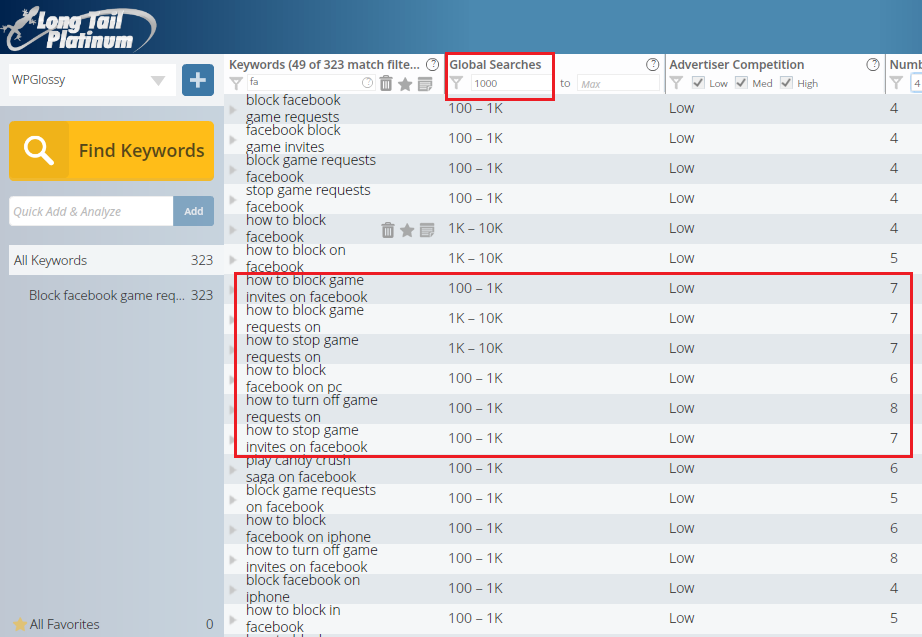Expand 'block game requests on facebook' row
Screen dimensions: 922x637
233,499
